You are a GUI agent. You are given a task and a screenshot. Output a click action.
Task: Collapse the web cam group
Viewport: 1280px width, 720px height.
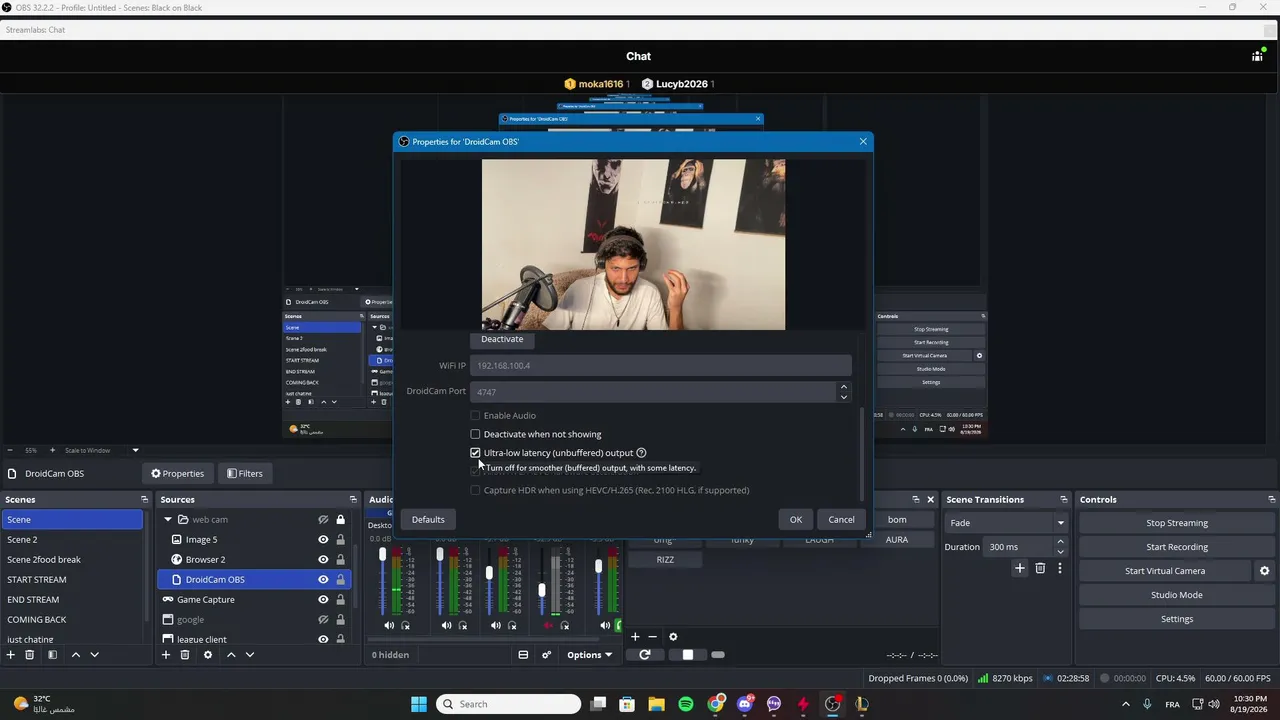click(x=168, y=520)
